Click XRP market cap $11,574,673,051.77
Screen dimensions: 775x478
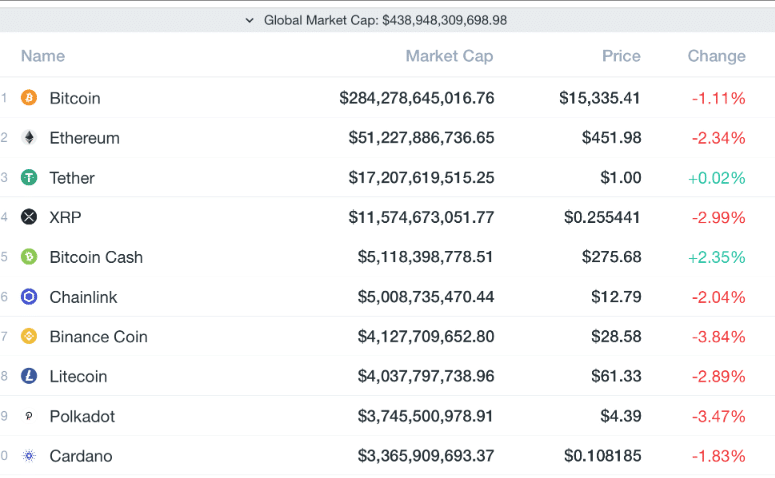pyautogui.click(x=421, y=217)
